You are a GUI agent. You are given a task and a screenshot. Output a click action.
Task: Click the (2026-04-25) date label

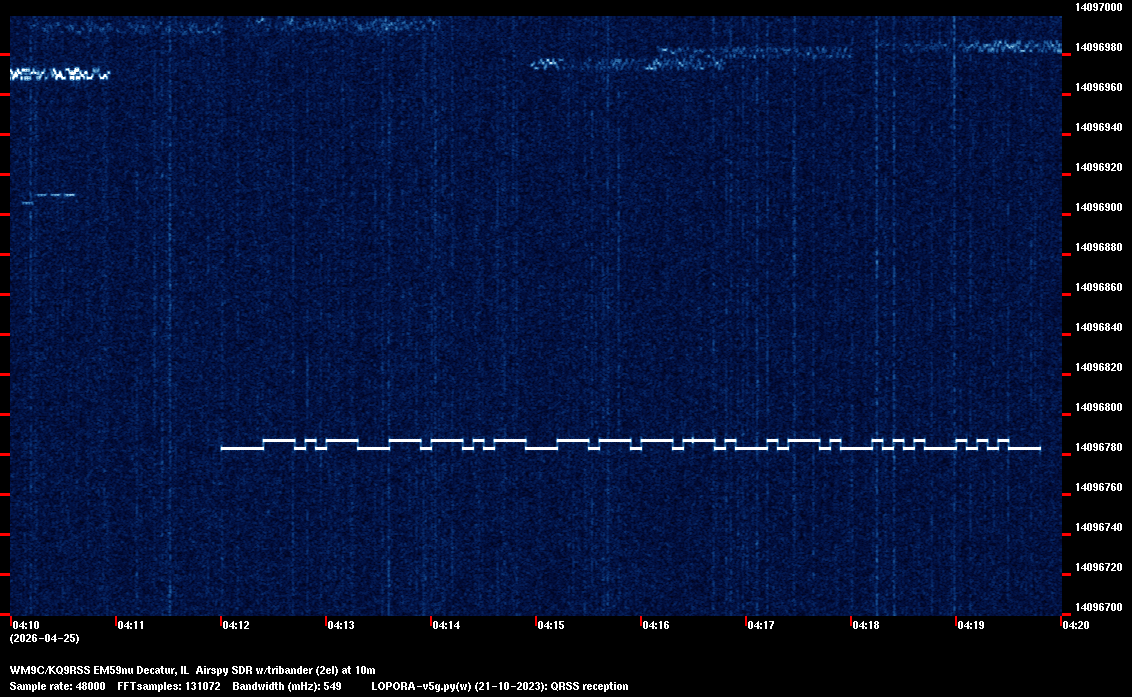[x=44, y=638]
